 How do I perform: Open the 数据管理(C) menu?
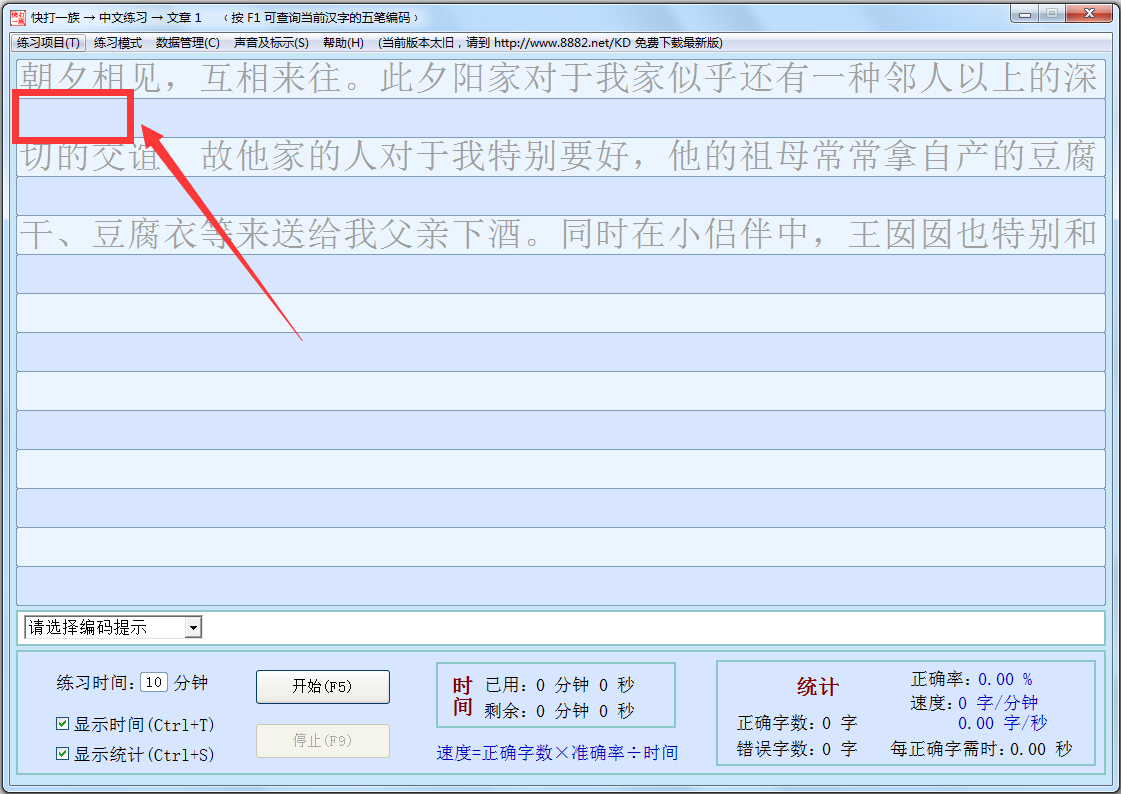coord(186,43)
